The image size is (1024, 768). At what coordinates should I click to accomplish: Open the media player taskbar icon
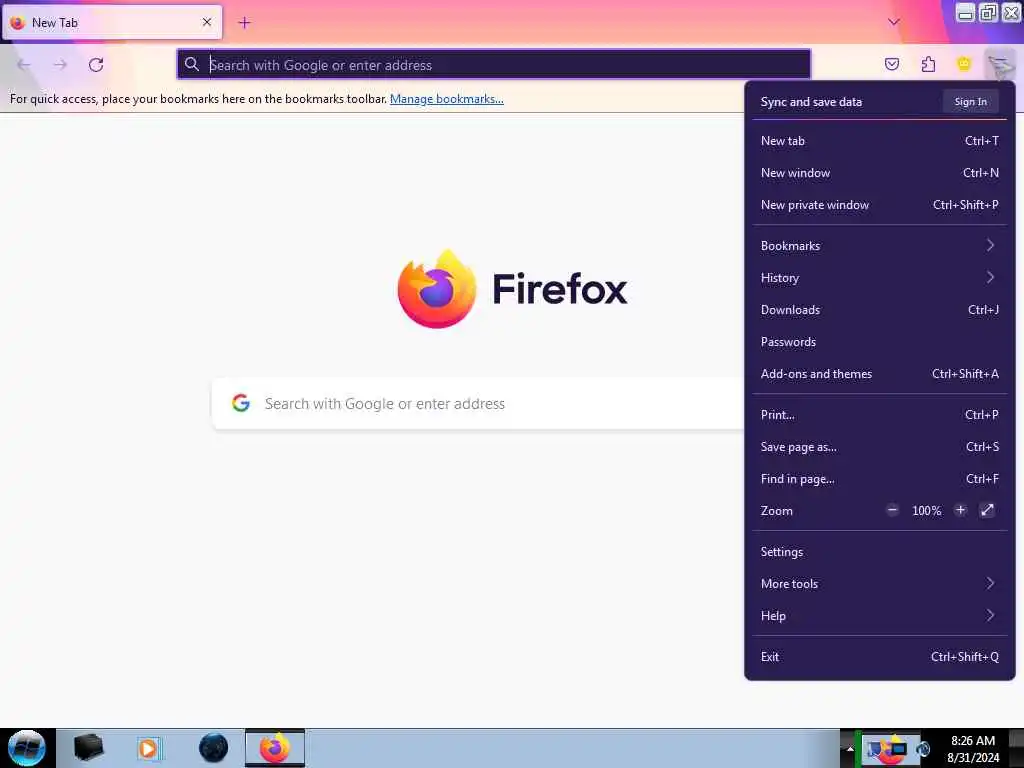point(149,748)
